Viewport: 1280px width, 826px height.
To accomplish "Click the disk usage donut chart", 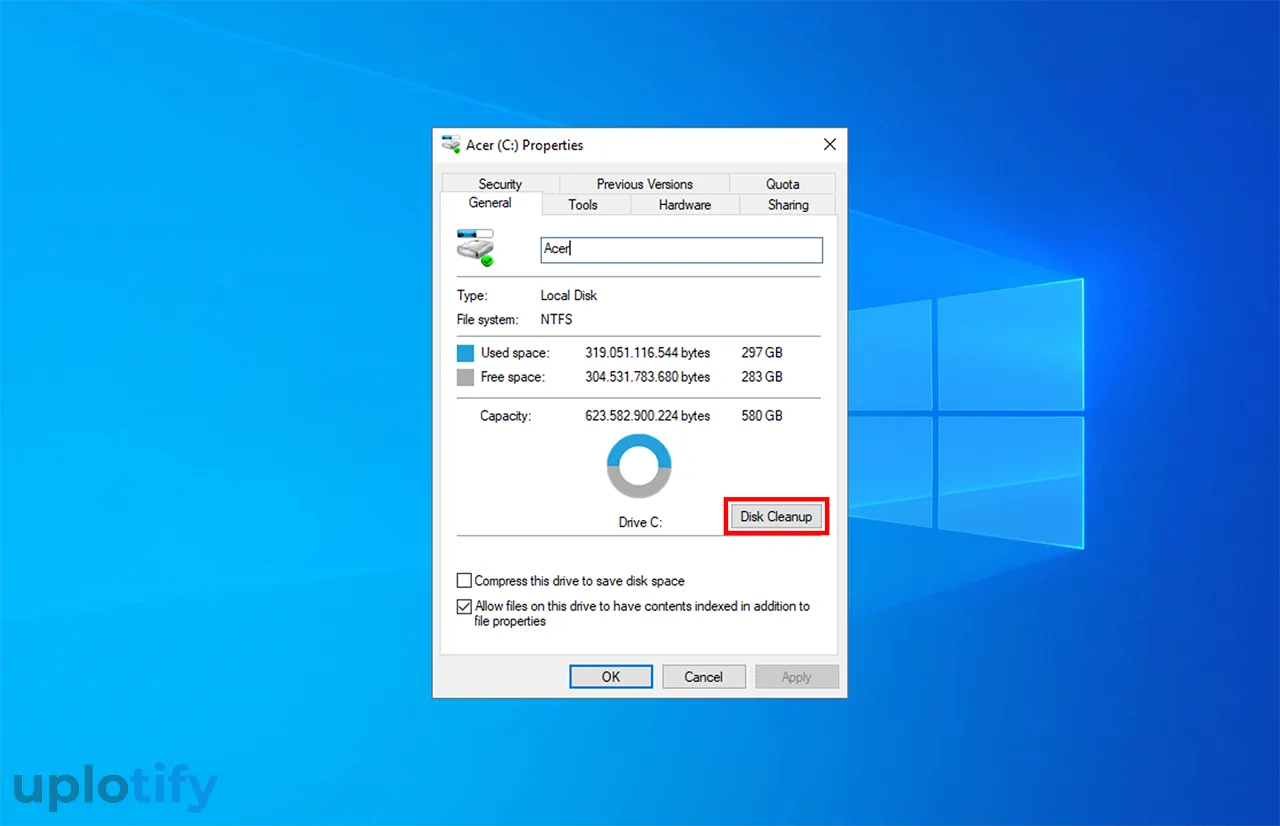I will pos(639,467).
